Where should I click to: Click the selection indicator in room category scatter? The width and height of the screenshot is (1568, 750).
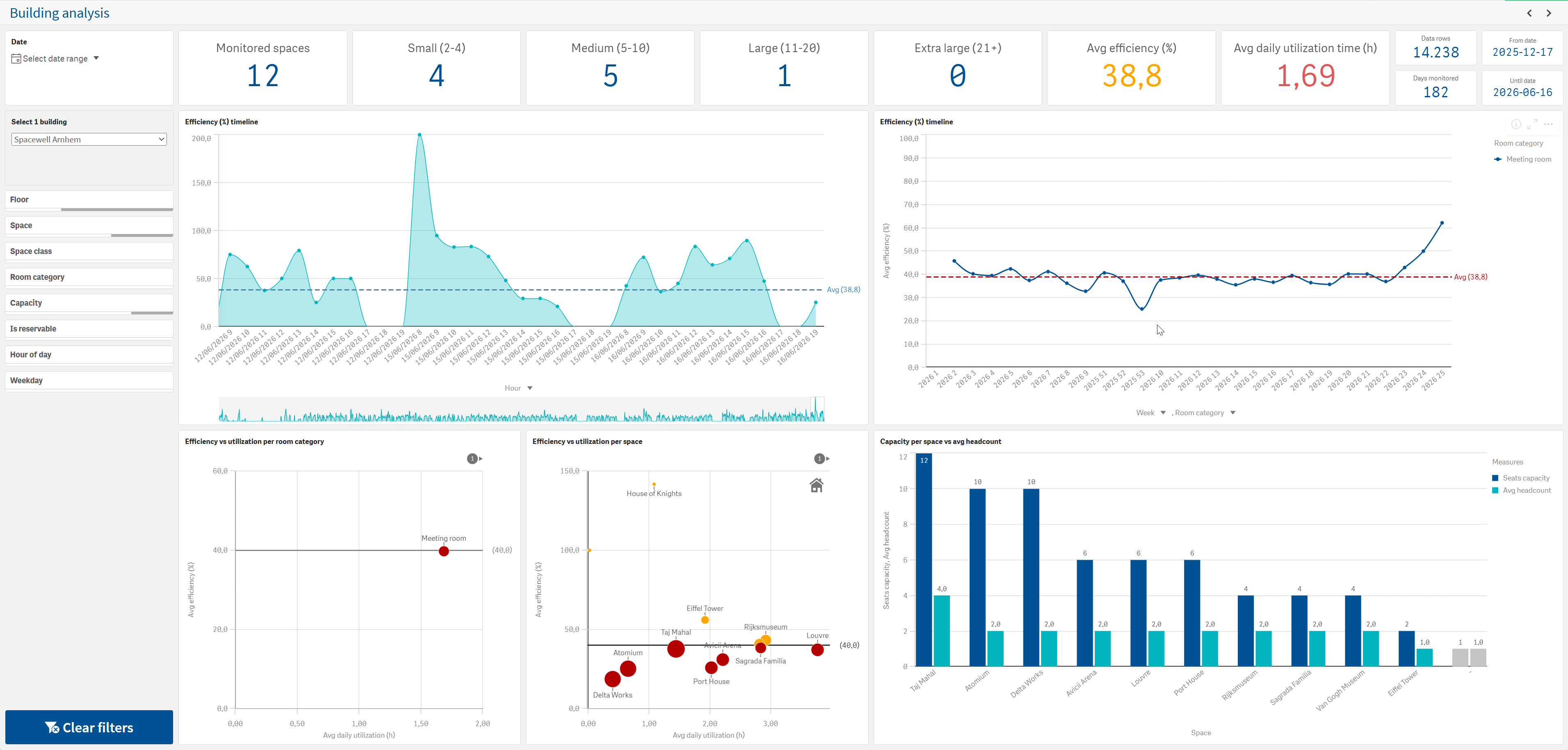click(474, 458)
